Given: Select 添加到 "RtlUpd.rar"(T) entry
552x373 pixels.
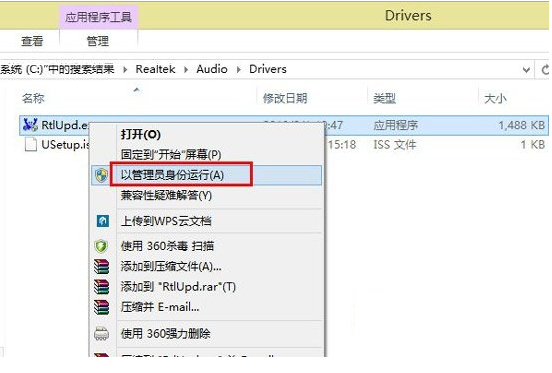Looking at the screenshot, I should (x=178, y=287).
